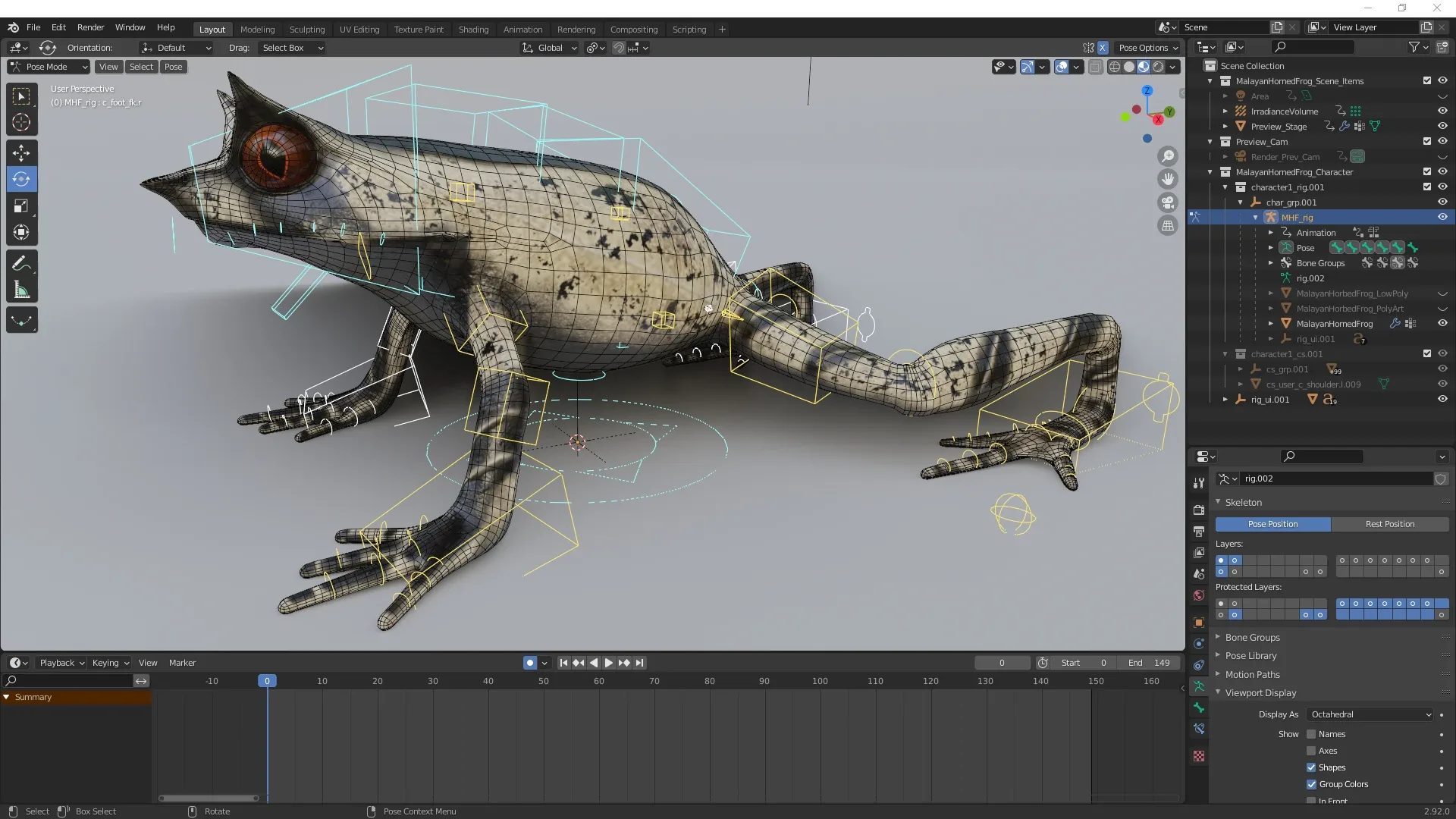Image resolution: width=1456 pixels, height=819 pixels.
Task: Open the Drag Select Box dropdown
Action: pos(292,48)
